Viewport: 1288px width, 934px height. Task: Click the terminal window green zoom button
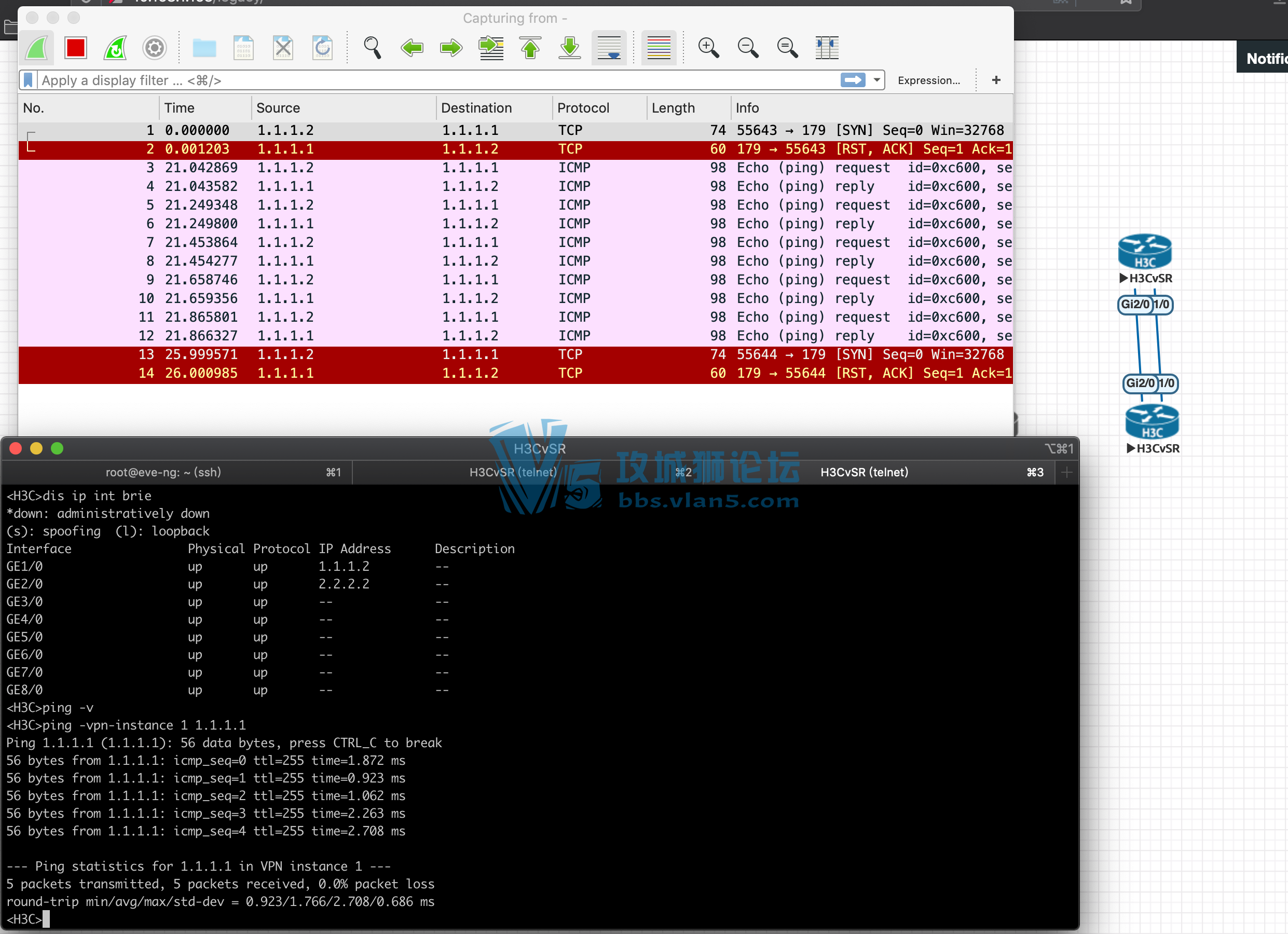click(x=57, y=448)
